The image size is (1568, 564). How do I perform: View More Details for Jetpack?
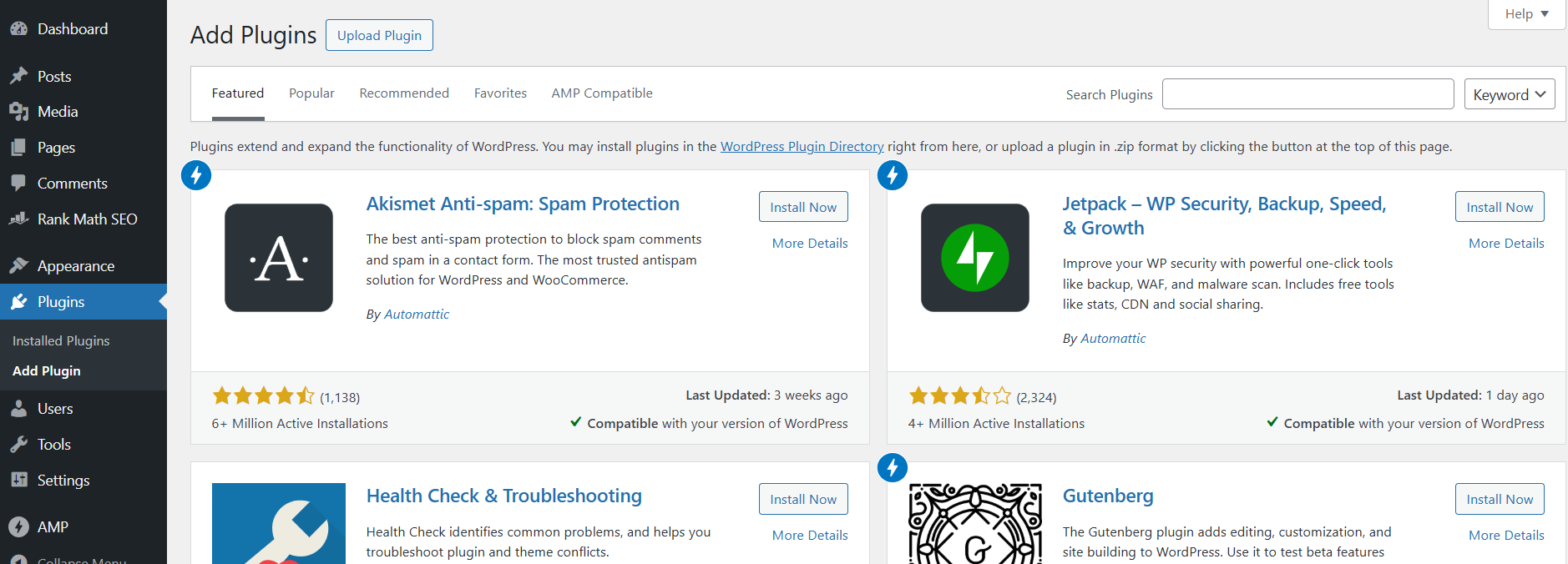click(x=1506, y=244)
